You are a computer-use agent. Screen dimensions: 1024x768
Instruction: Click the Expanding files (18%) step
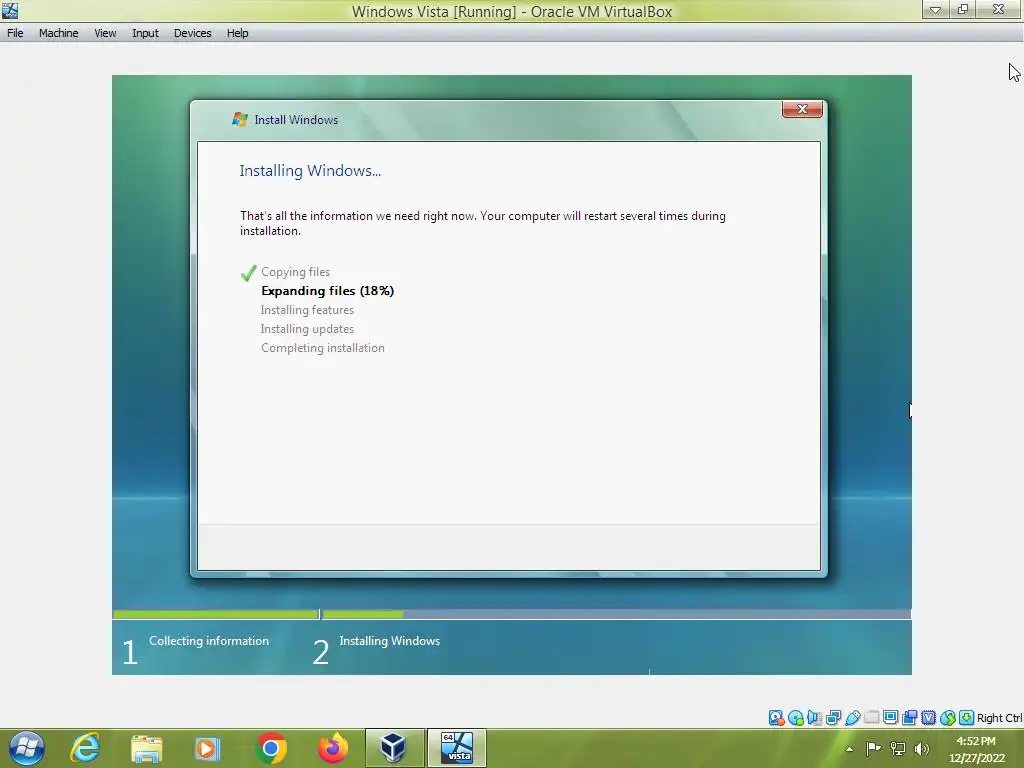pyautogui.click(x=327, y=291)
